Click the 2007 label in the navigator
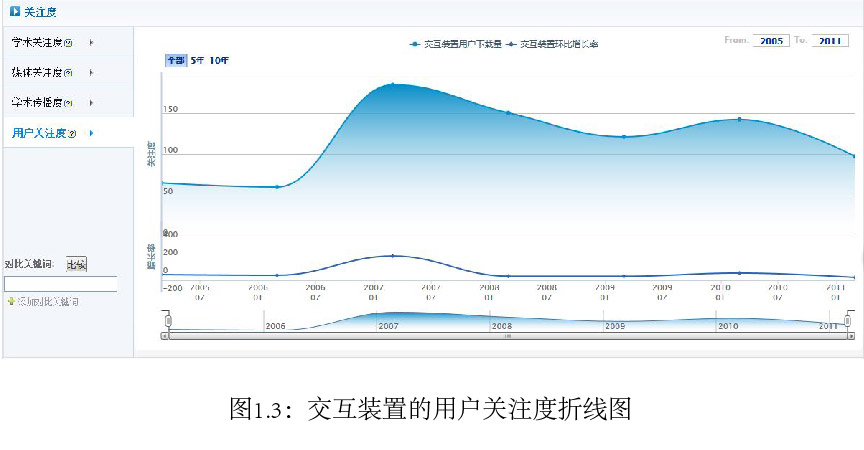Image resolution: width=864 pixels, height=450 pixels. click(x=388, y=326)
